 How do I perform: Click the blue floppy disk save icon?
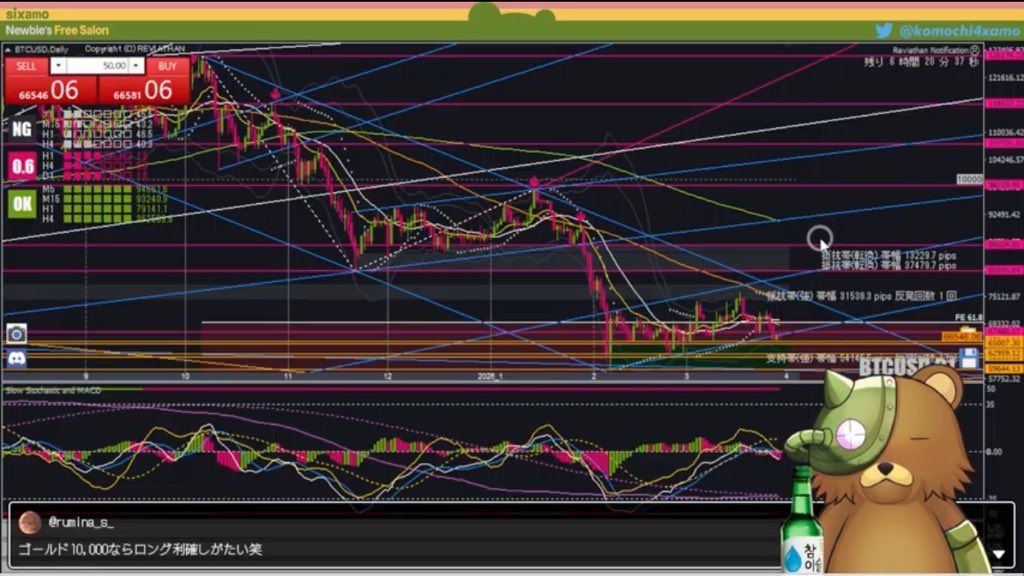point(969,358)
